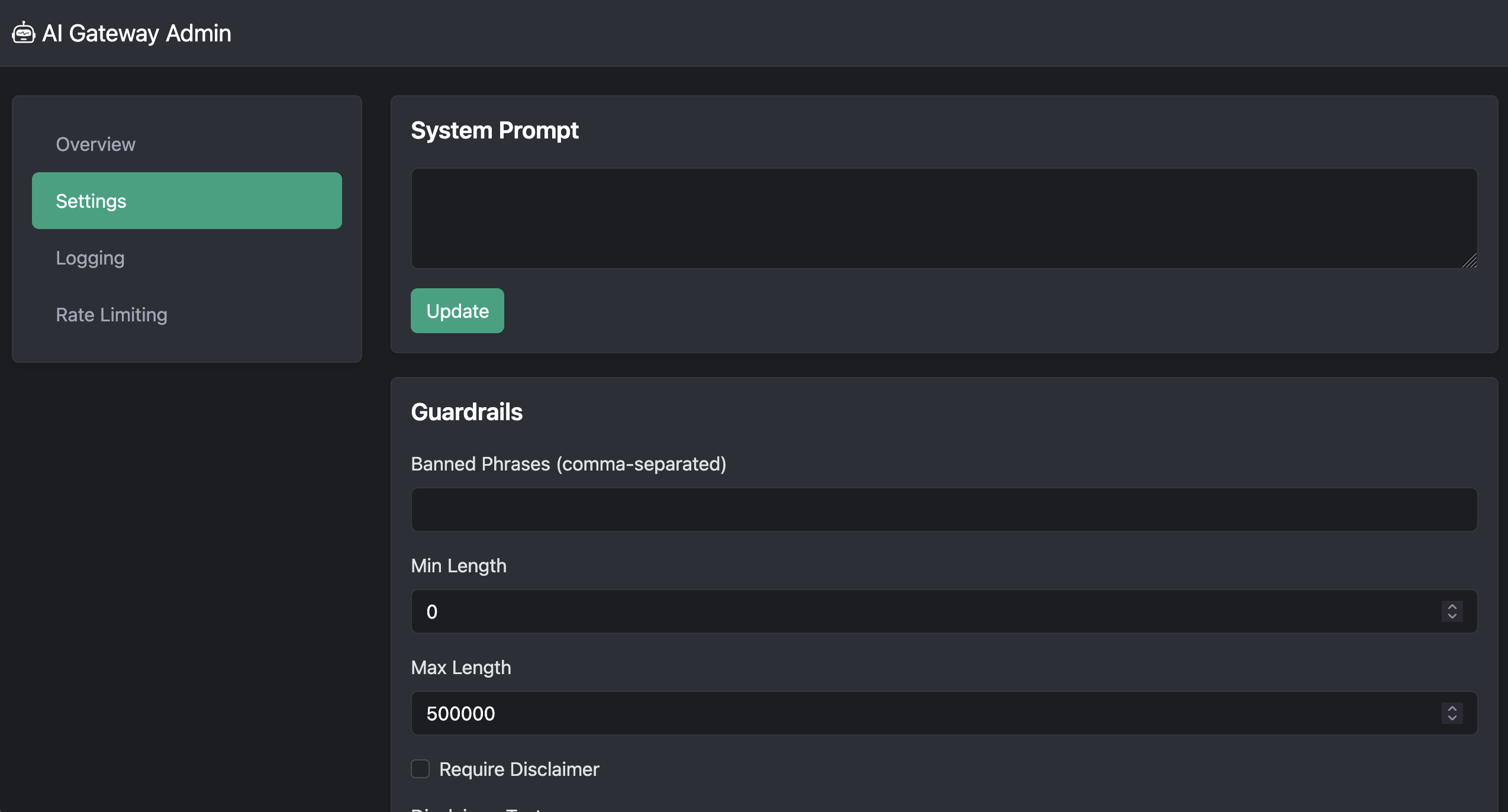Click the AI Gateway Admin title
The height and width of the screenshot is (812, 1508).
point(137,33)
